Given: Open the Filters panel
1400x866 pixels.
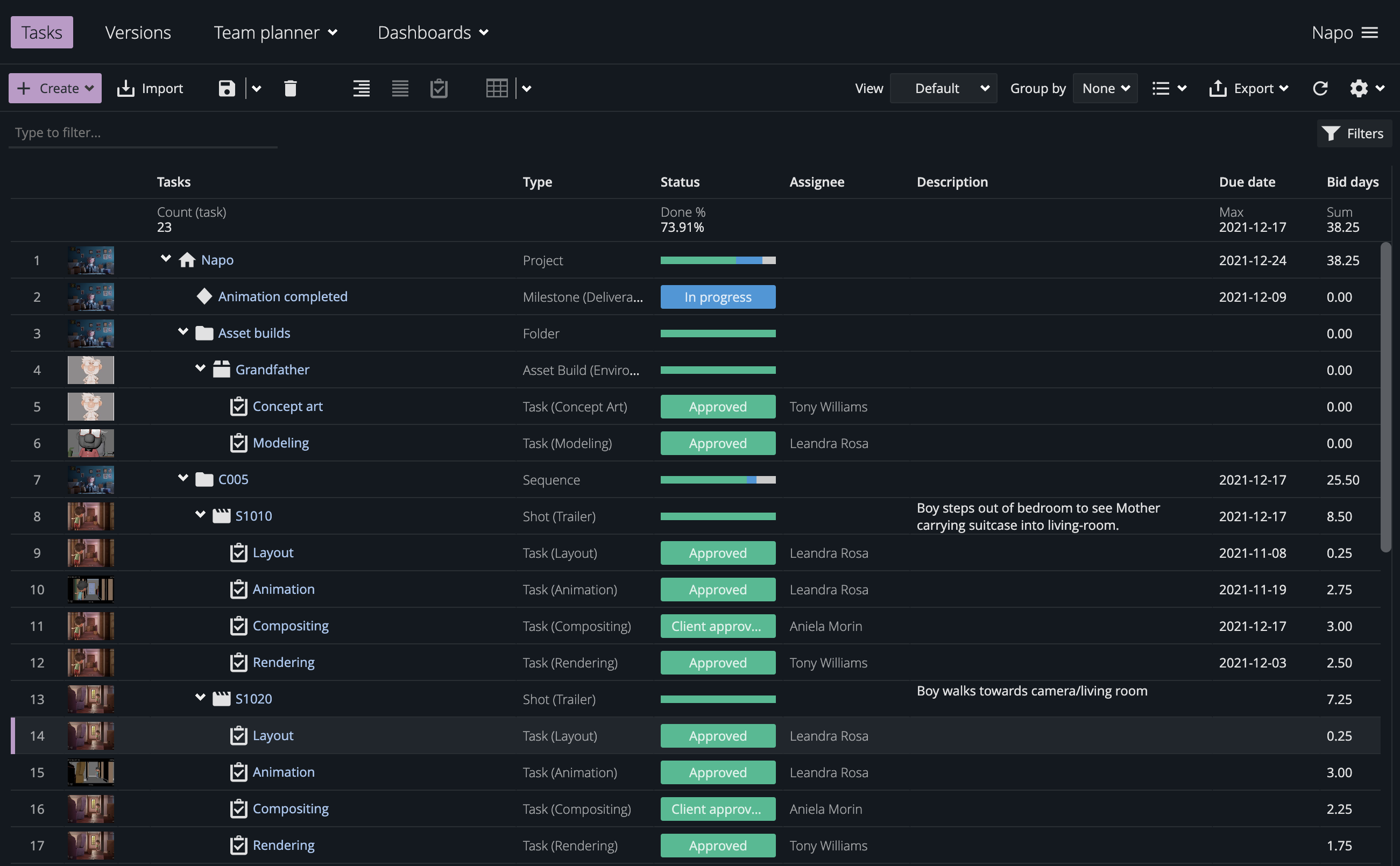Looking at the screenshot, I should (x=1354, y=133).
